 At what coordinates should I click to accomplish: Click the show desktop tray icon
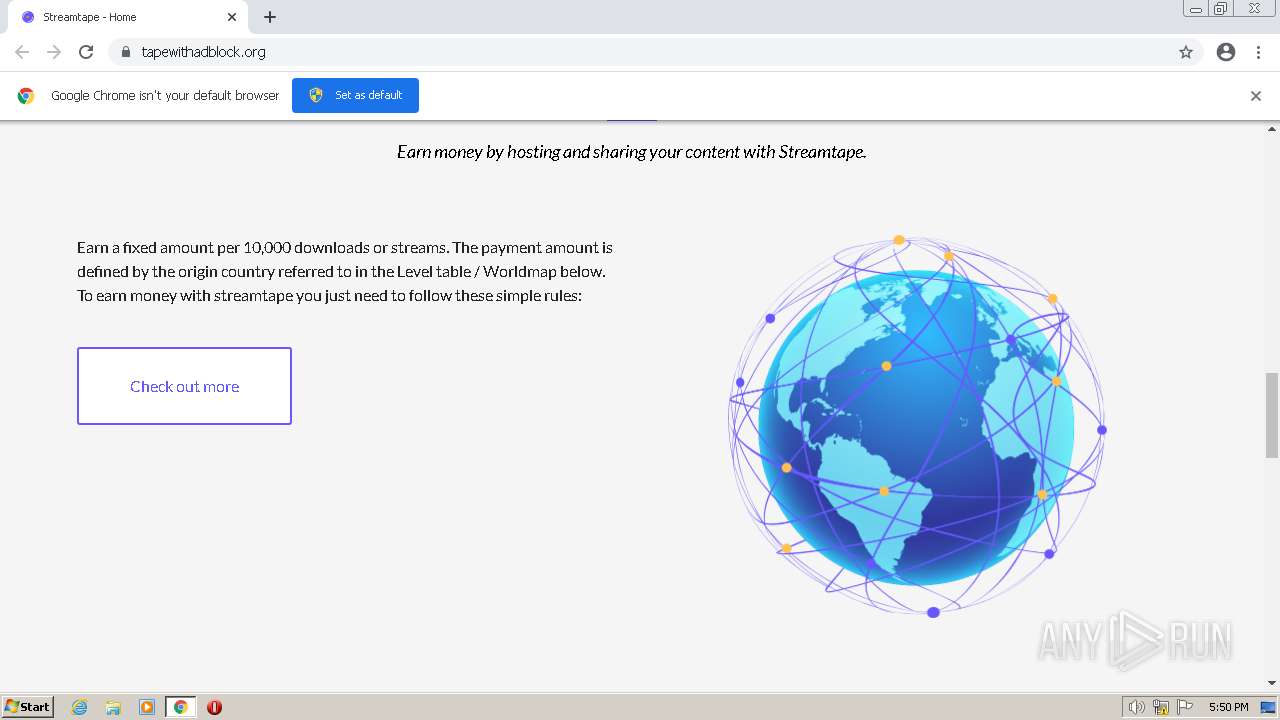pyautogui.click(x=1269, y=707)
